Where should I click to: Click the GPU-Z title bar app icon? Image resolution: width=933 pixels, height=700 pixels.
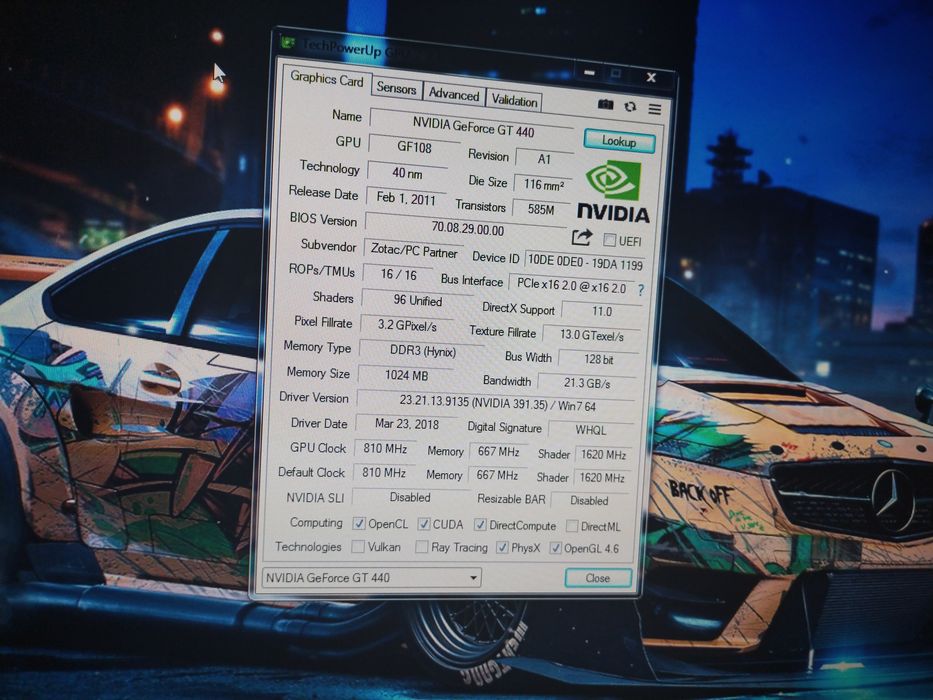click(x=288, y=43)
